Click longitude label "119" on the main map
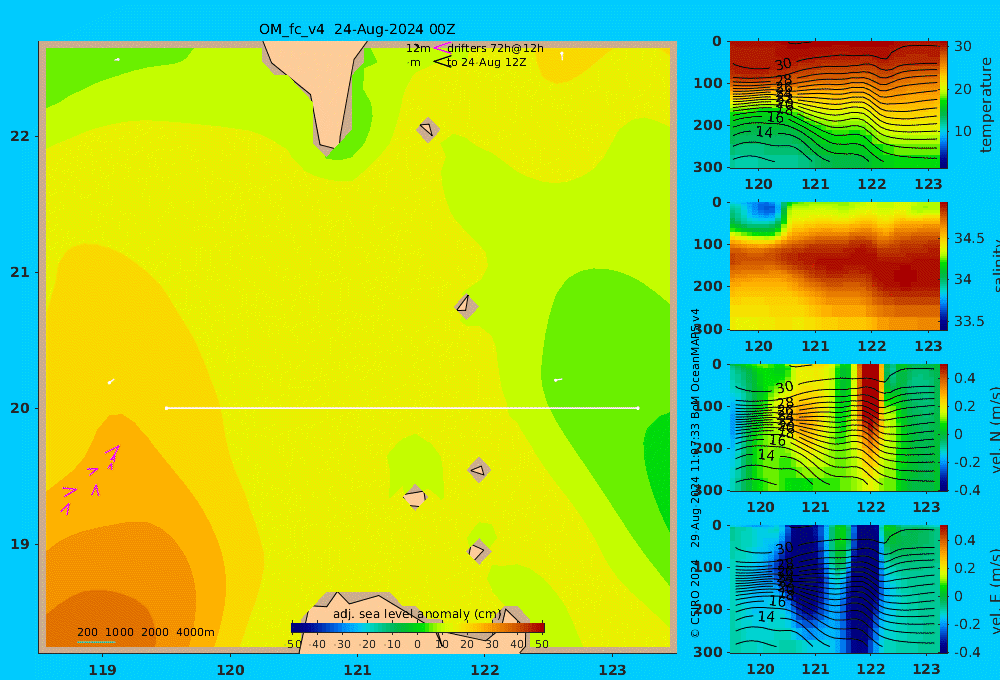The height and width of the screenshot is (680, 1000). click(102, 670)
